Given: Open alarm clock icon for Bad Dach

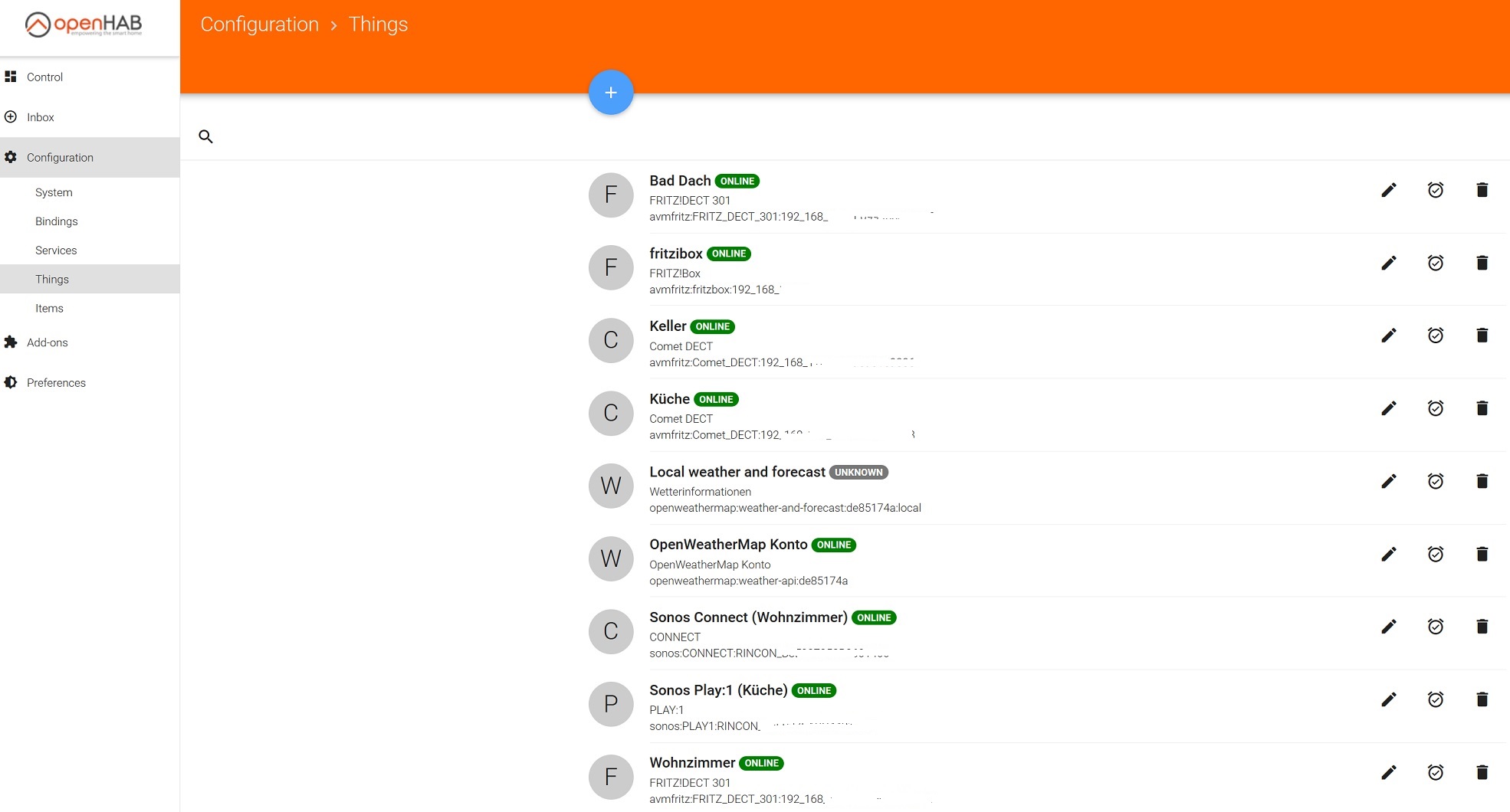Looking at the screenshot, I should (1436, 190).
